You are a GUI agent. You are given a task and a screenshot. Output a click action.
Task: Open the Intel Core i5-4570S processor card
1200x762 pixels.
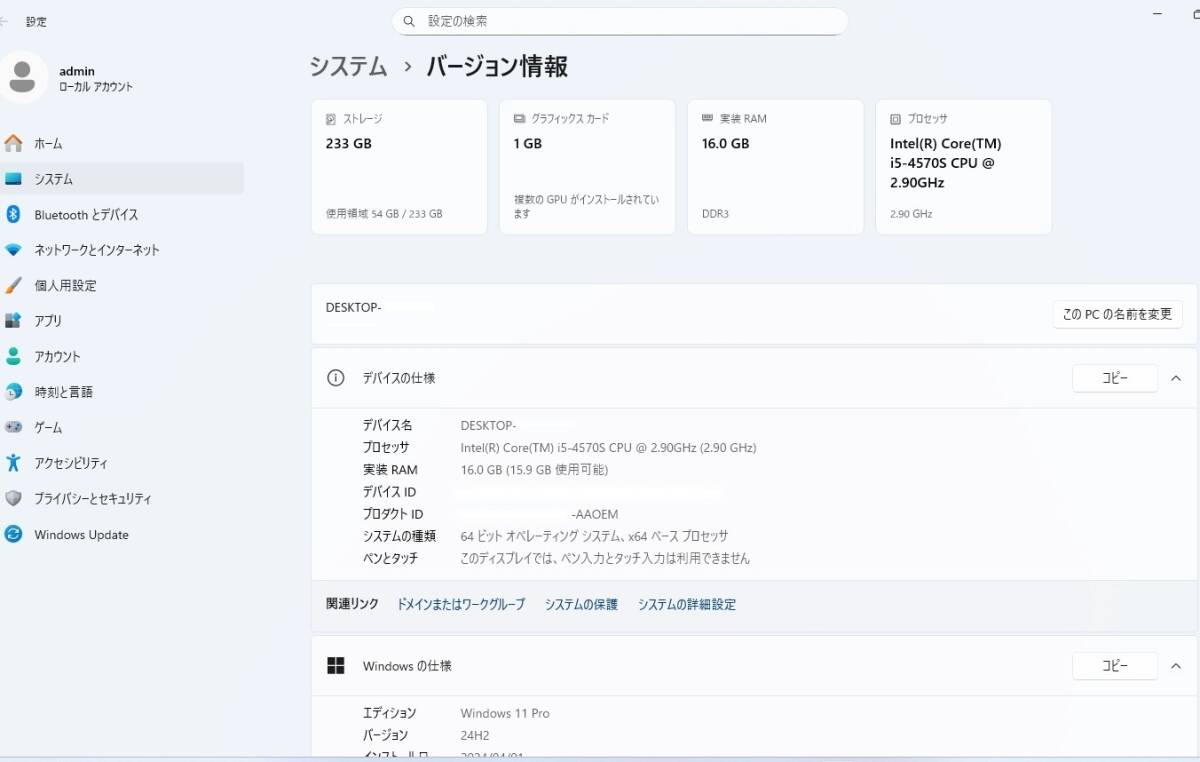963,167
